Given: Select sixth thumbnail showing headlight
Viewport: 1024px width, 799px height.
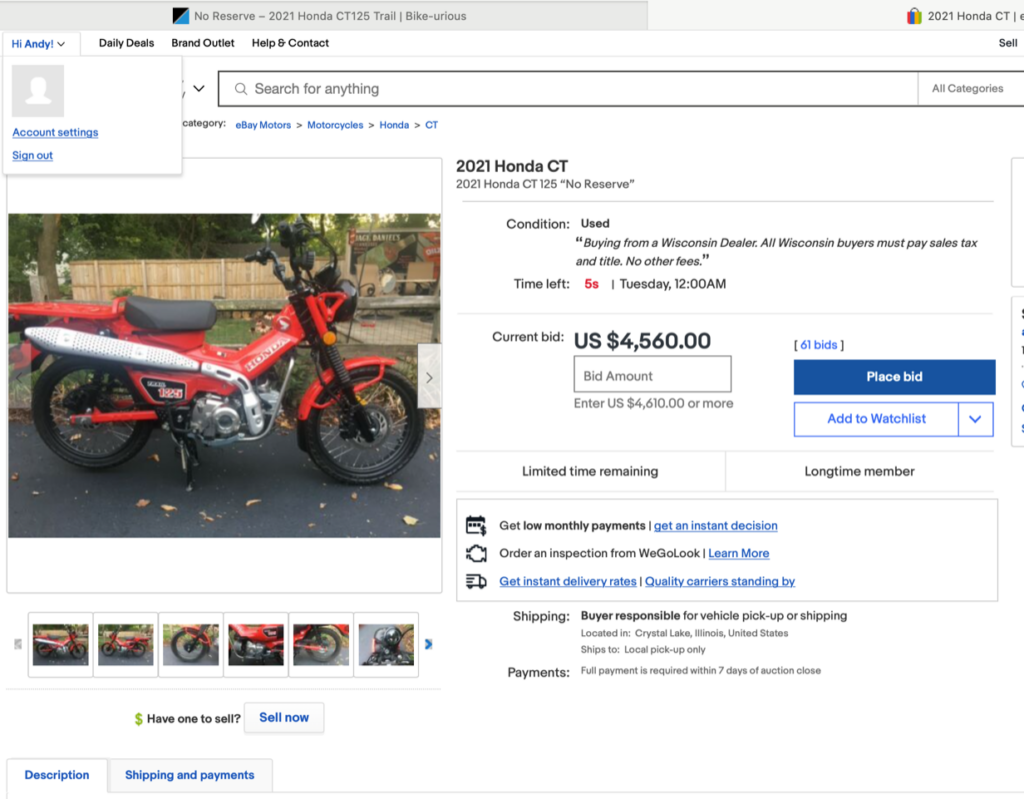Looking at the screenshot, I should coord(386,645).
